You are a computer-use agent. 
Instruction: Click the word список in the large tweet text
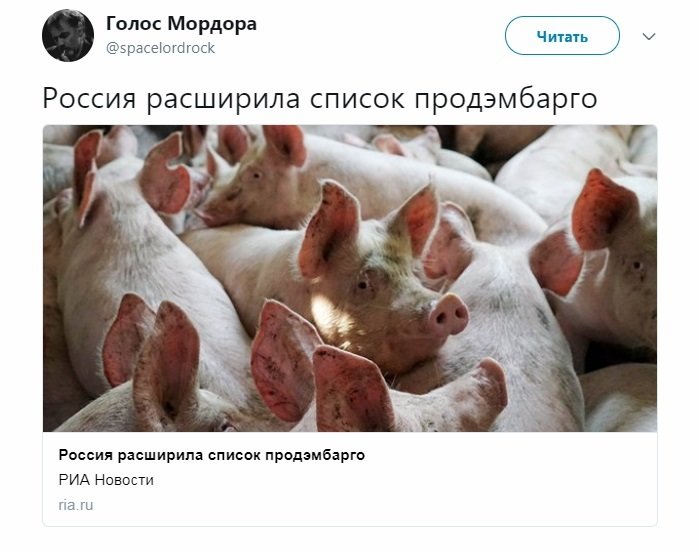[357, 99]
